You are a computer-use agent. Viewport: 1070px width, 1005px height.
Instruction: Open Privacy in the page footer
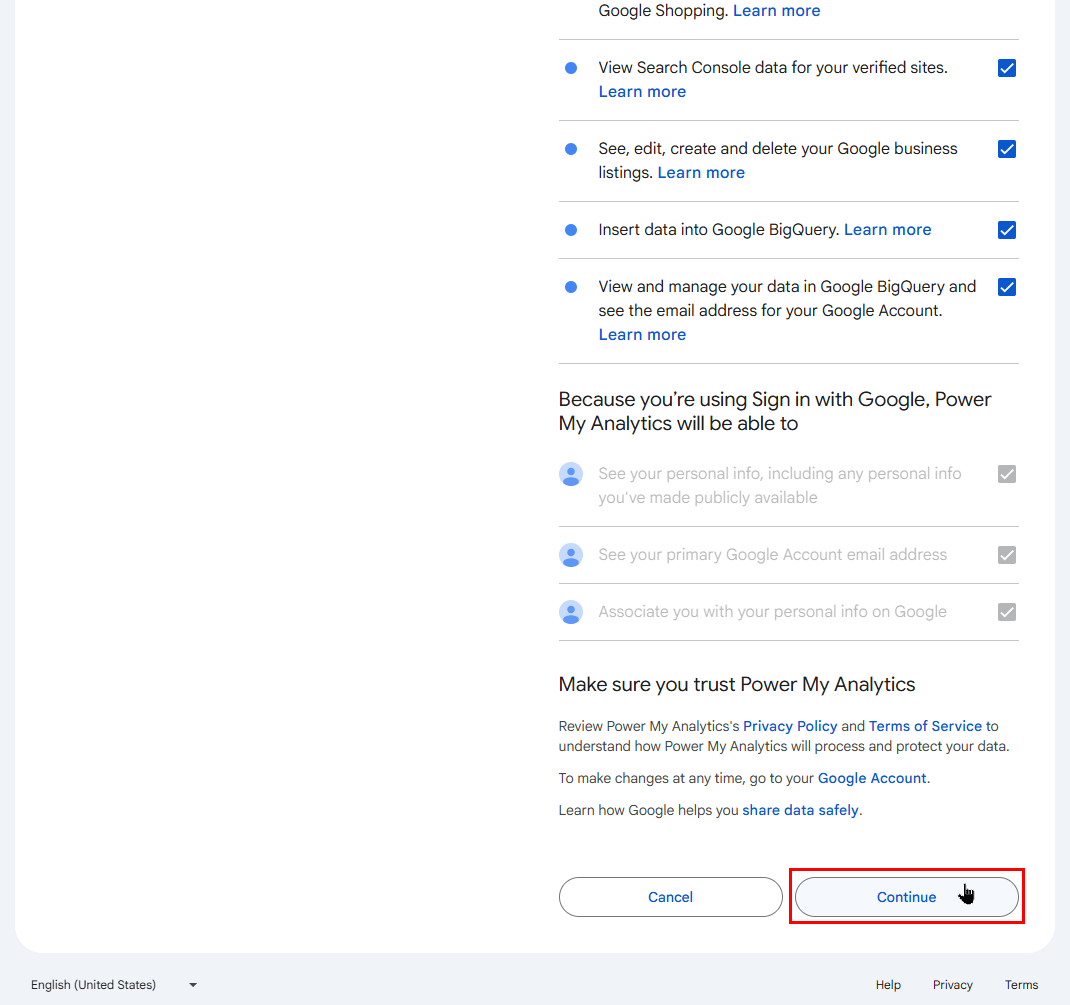[952, 985]
